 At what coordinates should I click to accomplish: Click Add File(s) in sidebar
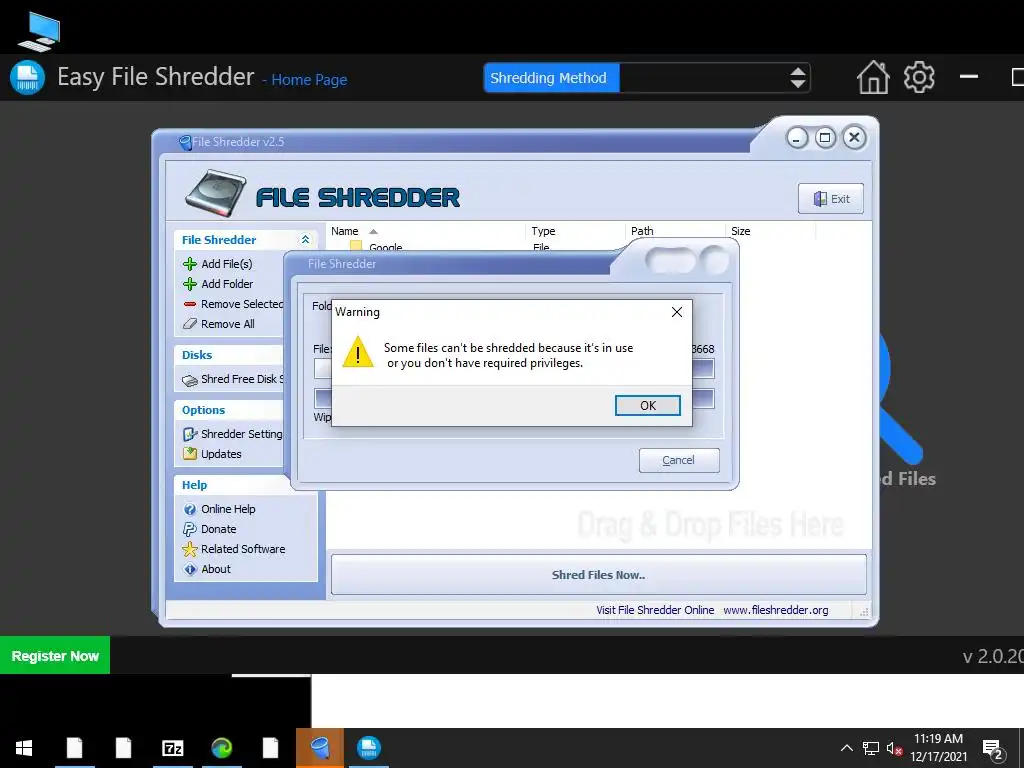[218, 264]
